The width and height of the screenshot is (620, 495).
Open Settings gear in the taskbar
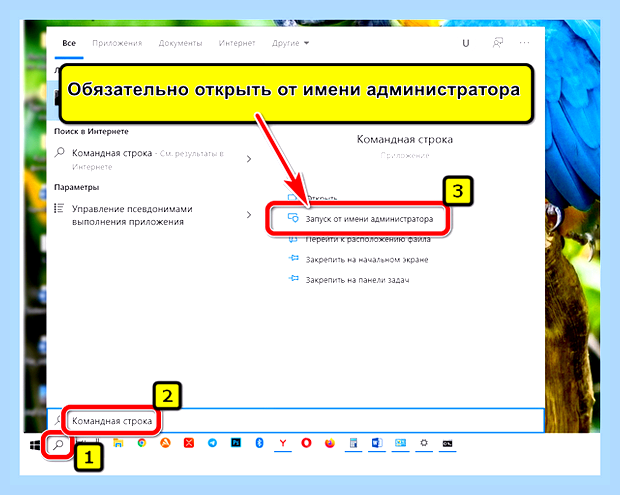tap(424, 443)
